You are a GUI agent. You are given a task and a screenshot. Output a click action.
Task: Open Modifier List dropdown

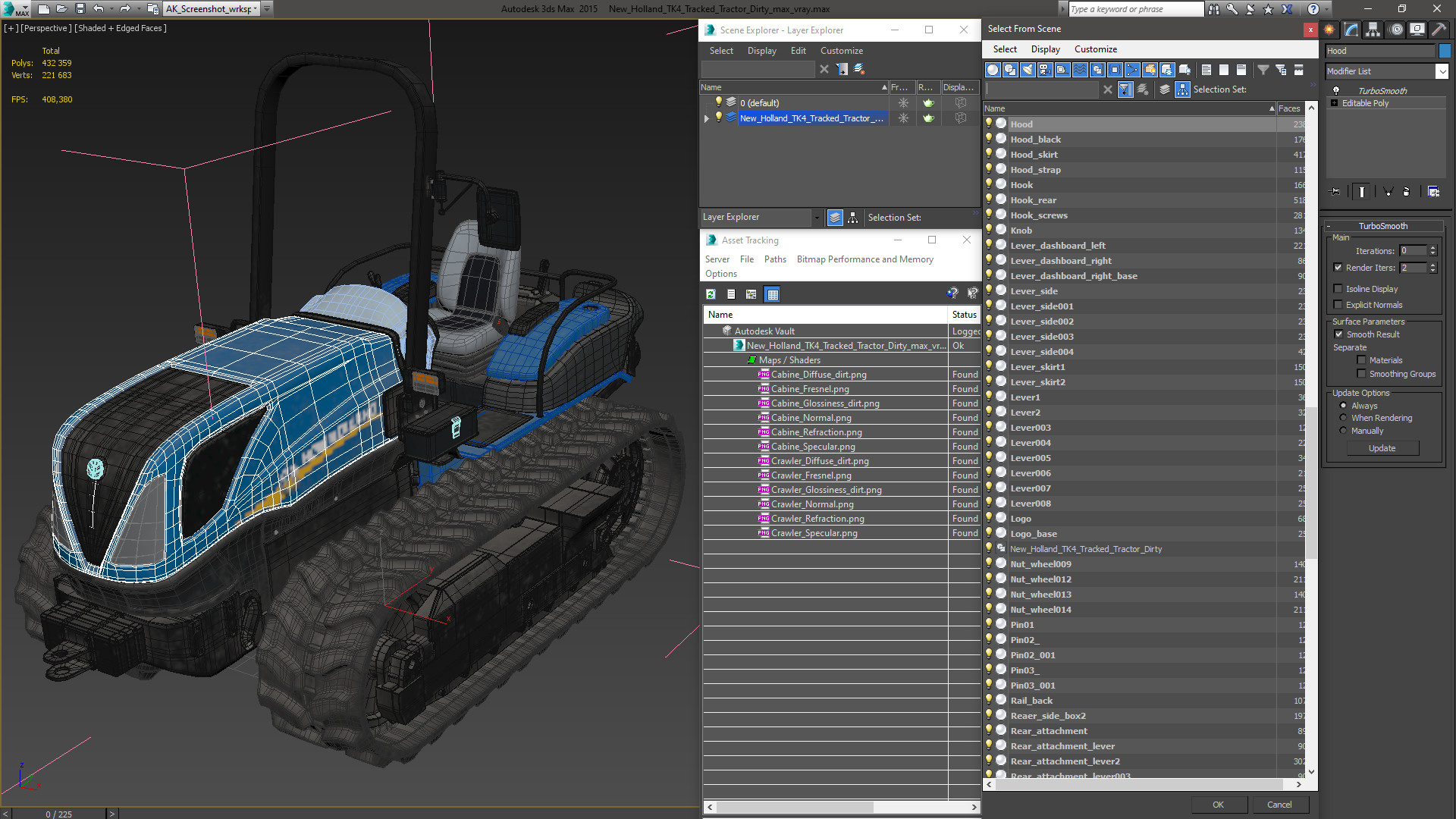pos(1442,71)
